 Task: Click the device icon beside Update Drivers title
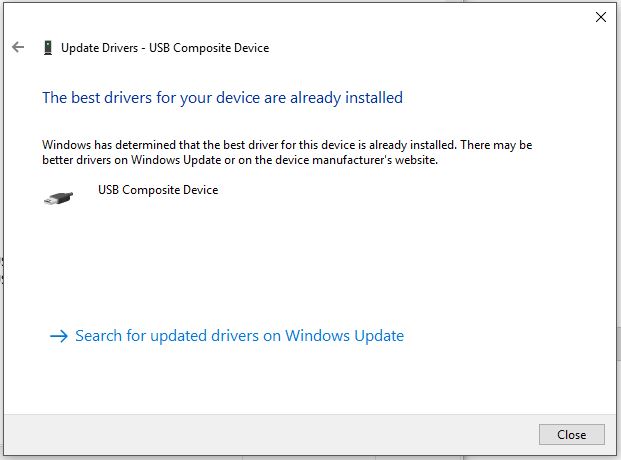48,48
